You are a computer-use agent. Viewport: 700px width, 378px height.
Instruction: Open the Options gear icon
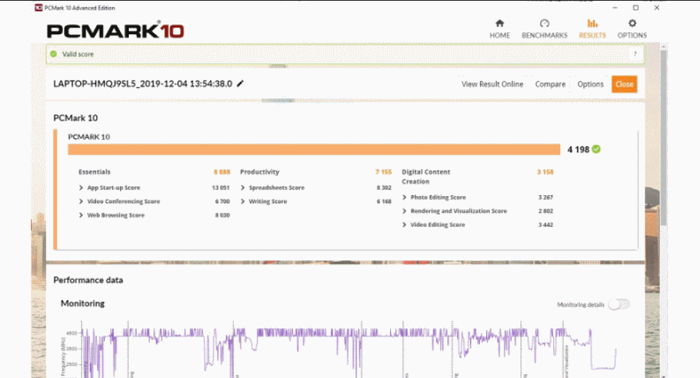pos(632,23)
